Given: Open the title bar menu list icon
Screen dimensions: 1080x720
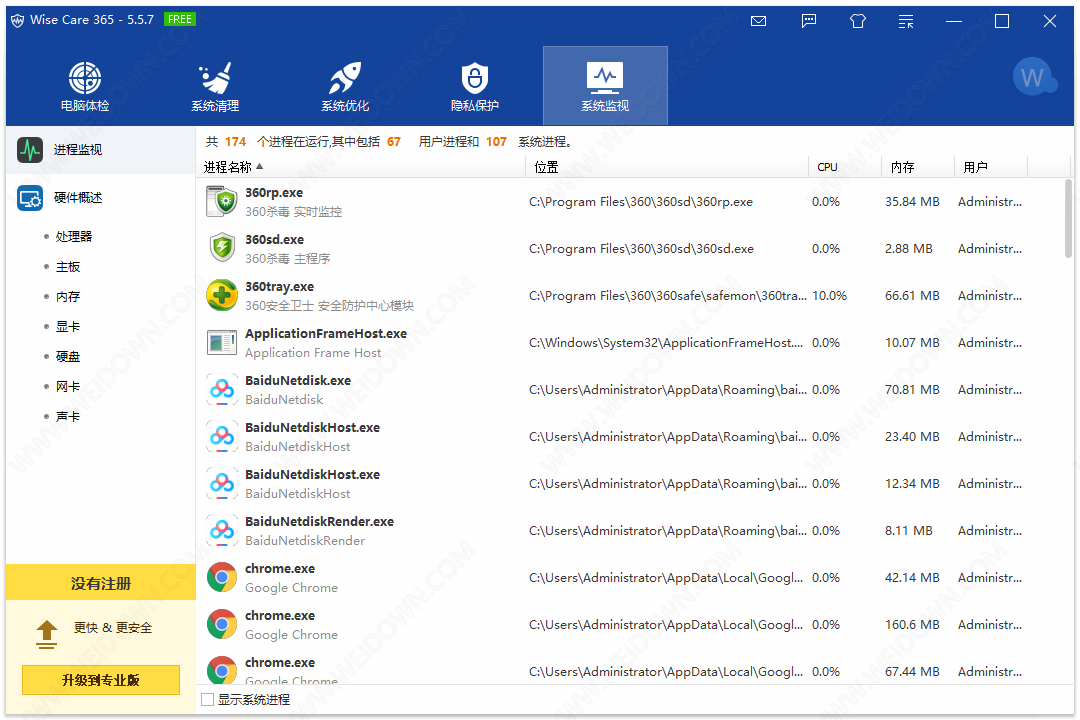Looking at the screenshot, I should (906, 21).
